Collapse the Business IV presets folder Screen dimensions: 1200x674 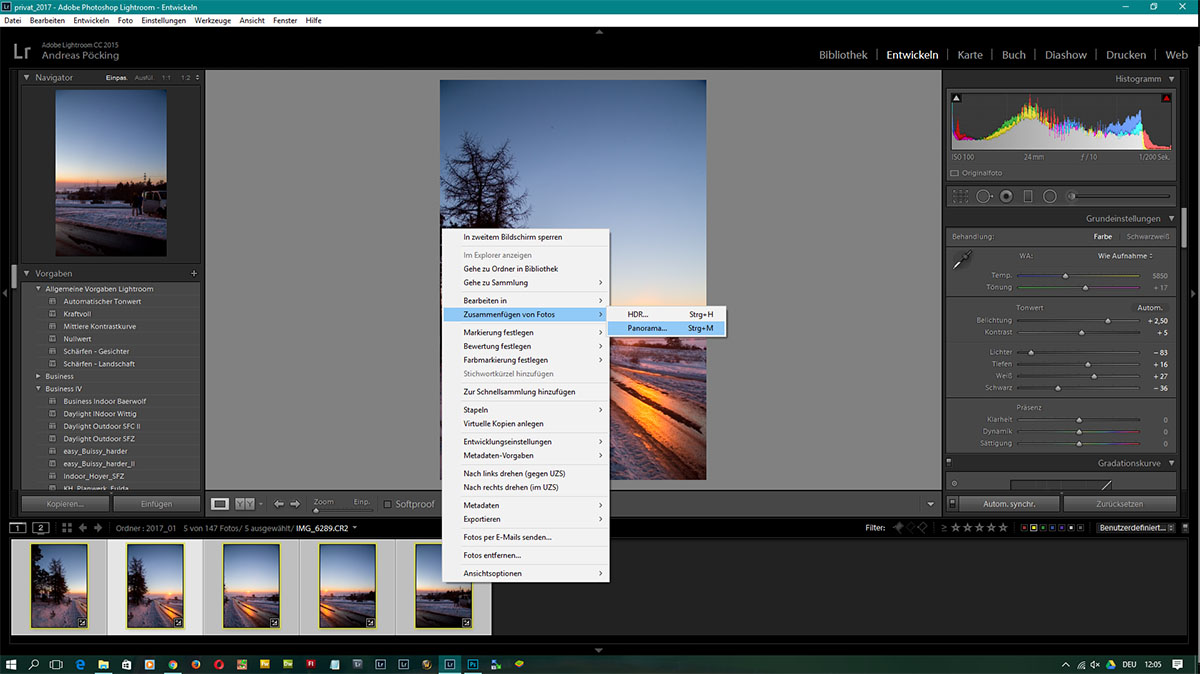tap(38, 389)
